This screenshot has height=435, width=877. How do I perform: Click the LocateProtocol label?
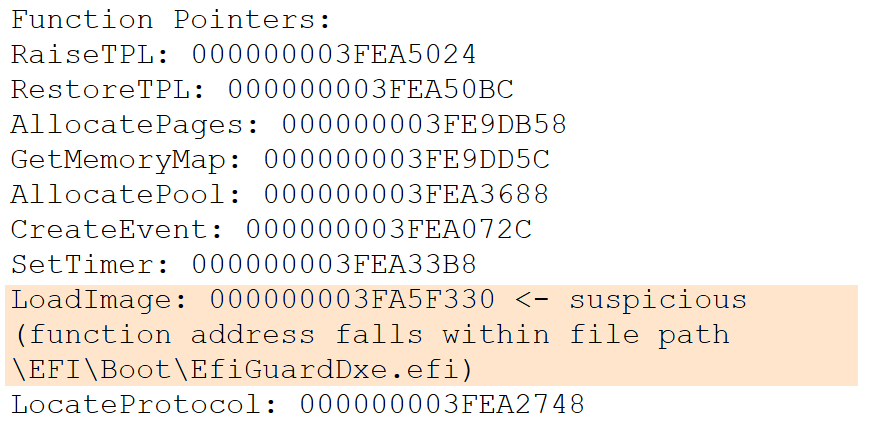(x=146, y=405)
